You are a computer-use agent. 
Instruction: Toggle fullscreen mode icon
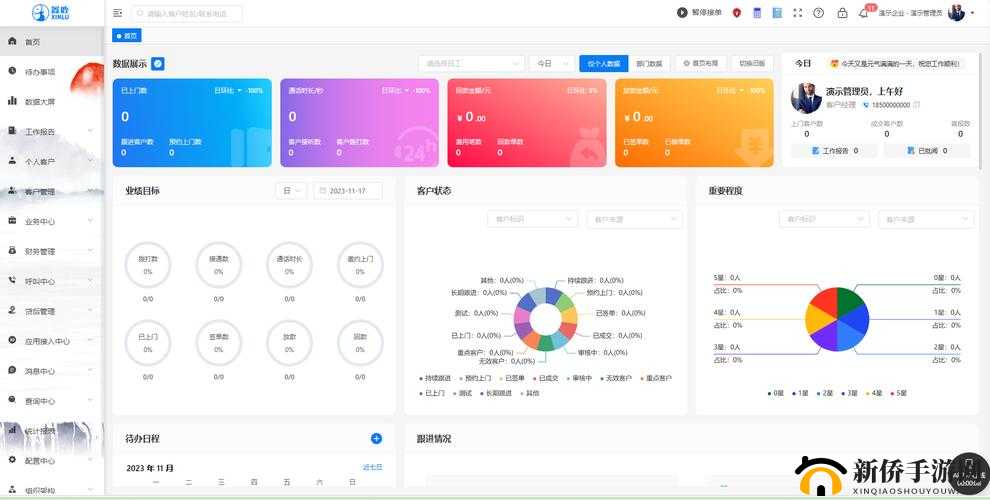797,13
